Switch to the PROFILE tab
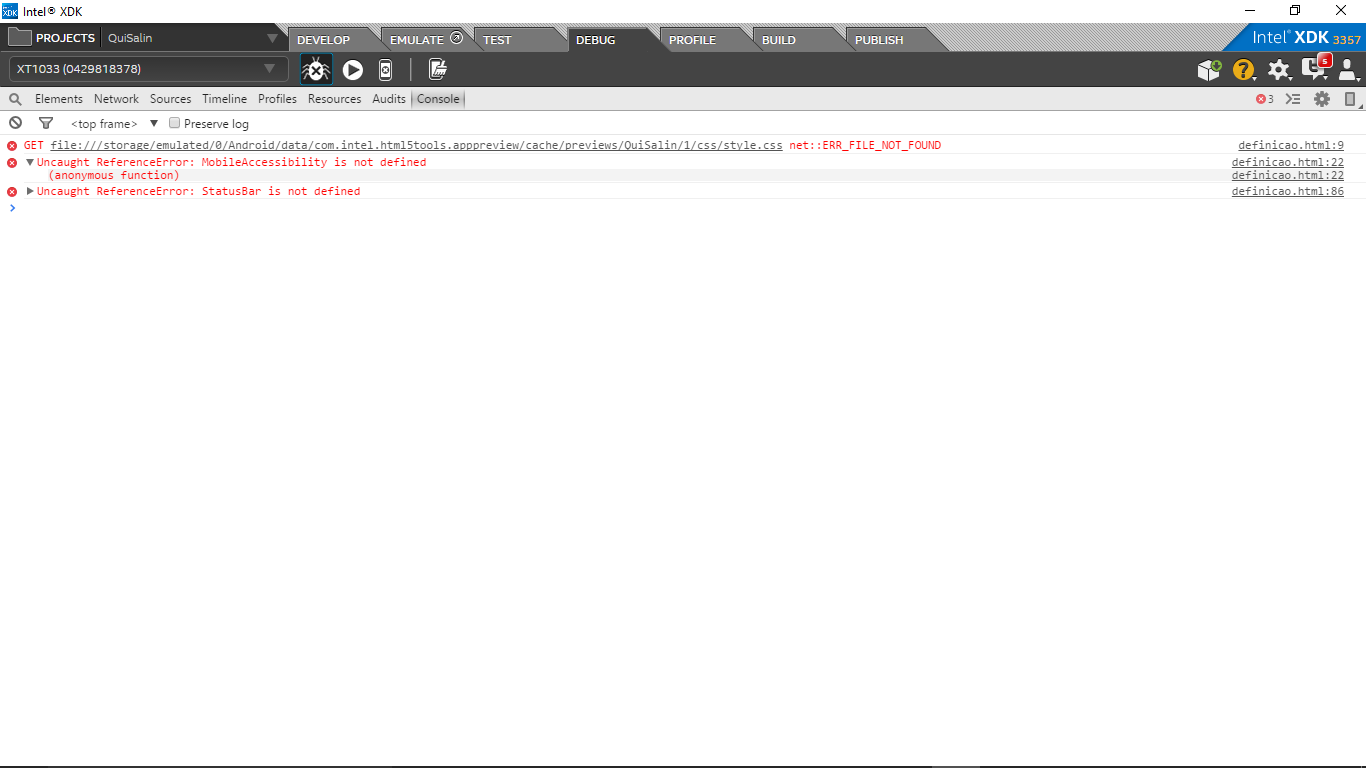 point(692,40)
